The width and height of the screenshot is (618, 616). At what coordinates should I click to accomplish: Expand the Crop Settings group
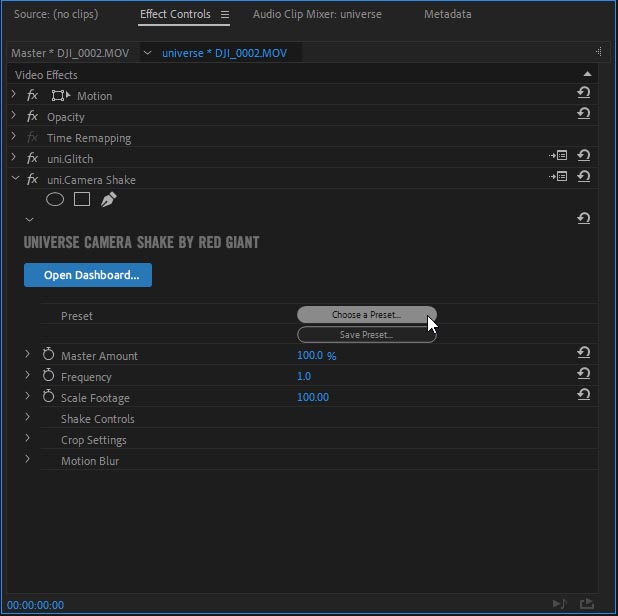[x=27, y=438]
